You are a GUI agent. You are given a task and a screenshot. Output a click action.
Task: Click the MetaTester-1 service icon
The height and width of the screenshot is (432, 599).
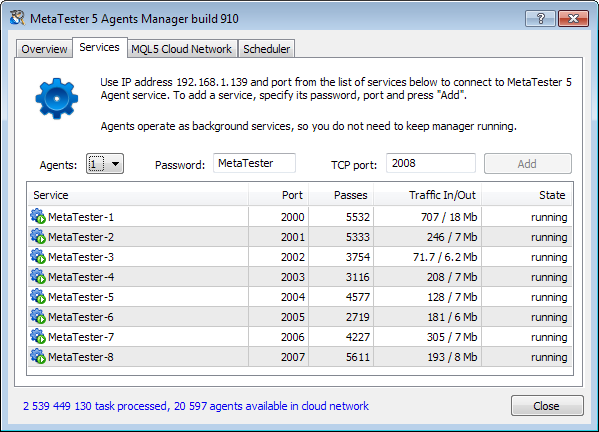pyautogui.click(x=38, y=216)
